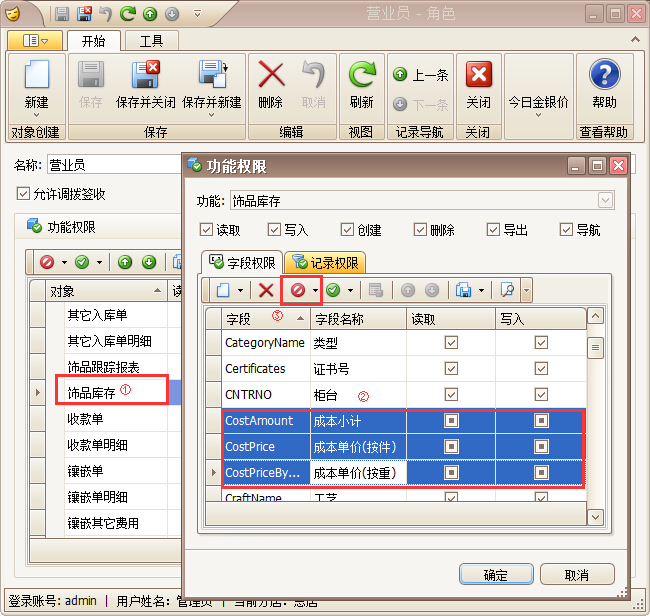Open dropdown arrow beside red deny icon

click(315, 290)
